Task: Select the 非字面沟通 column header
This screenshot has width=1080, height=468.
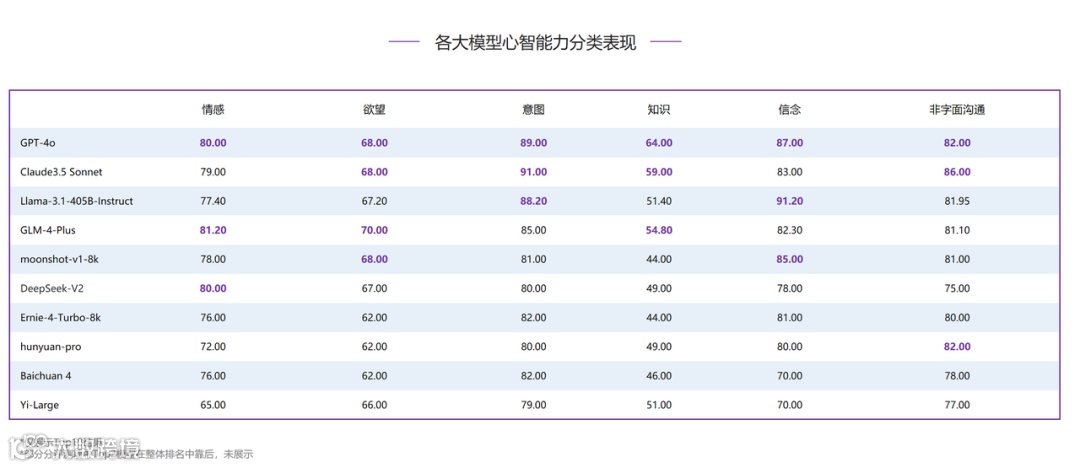Action: coord(957,110)
